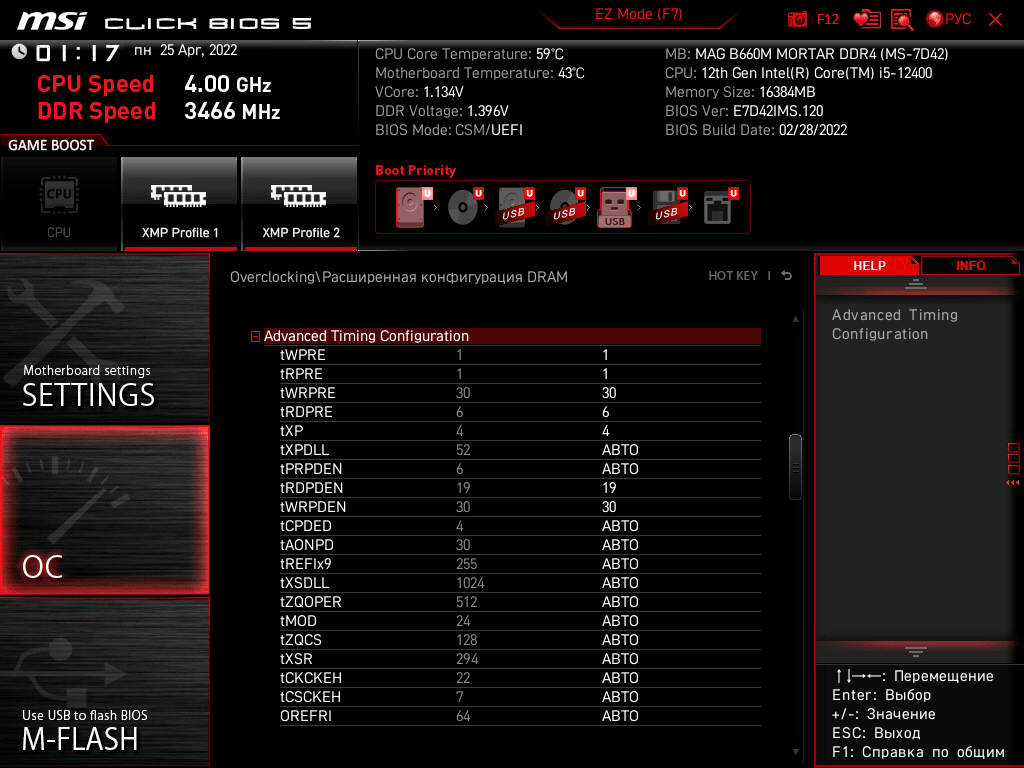Select the OREFRI row label
This screenshot has height=768, width=1024.
coord(306,716)
